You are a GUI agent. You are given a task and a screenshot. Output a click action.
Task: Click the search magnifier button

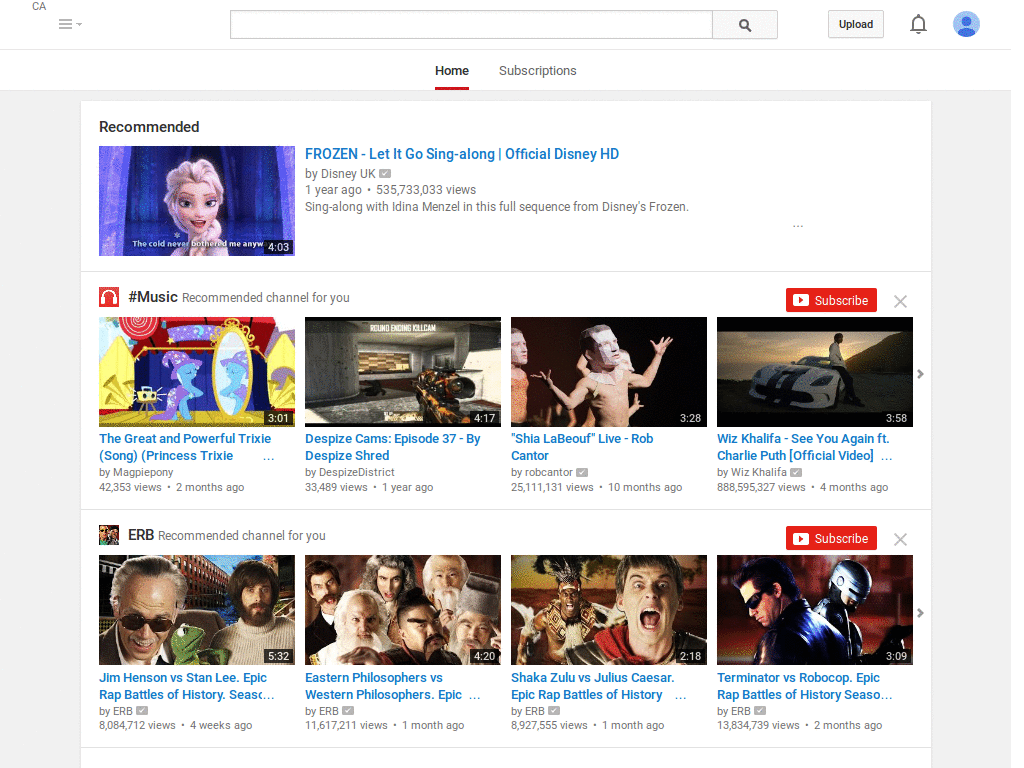pyautogui.click(x=744, y=25)
